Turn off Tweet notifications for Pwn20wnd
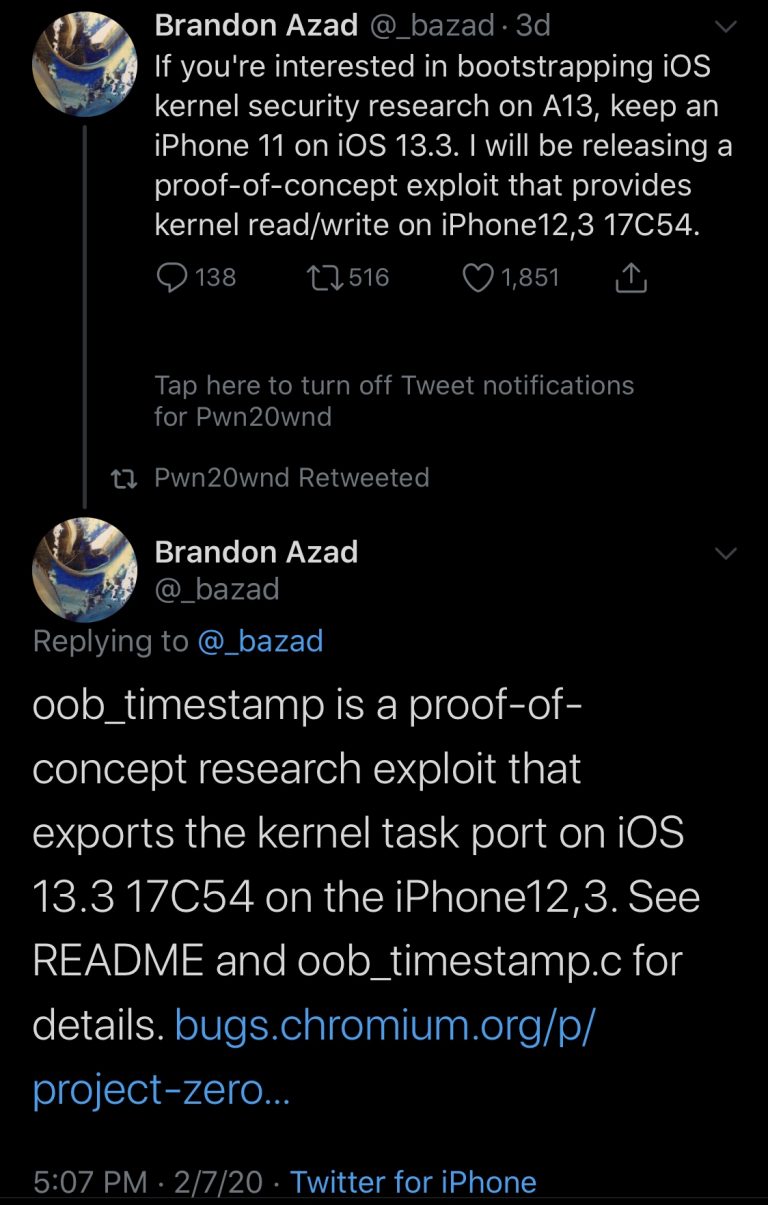 tap(393, 400)
